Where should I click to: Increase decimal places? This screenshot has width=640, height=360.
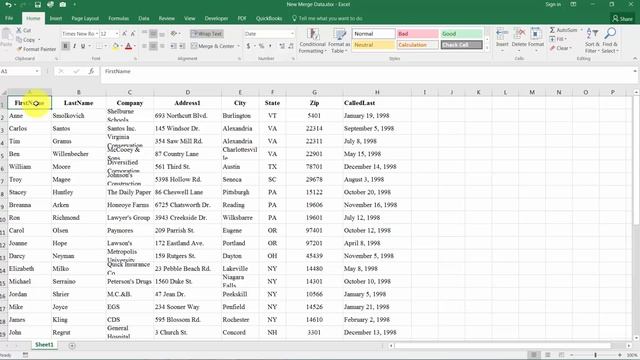pyautogui.click(x=282, y=46)
